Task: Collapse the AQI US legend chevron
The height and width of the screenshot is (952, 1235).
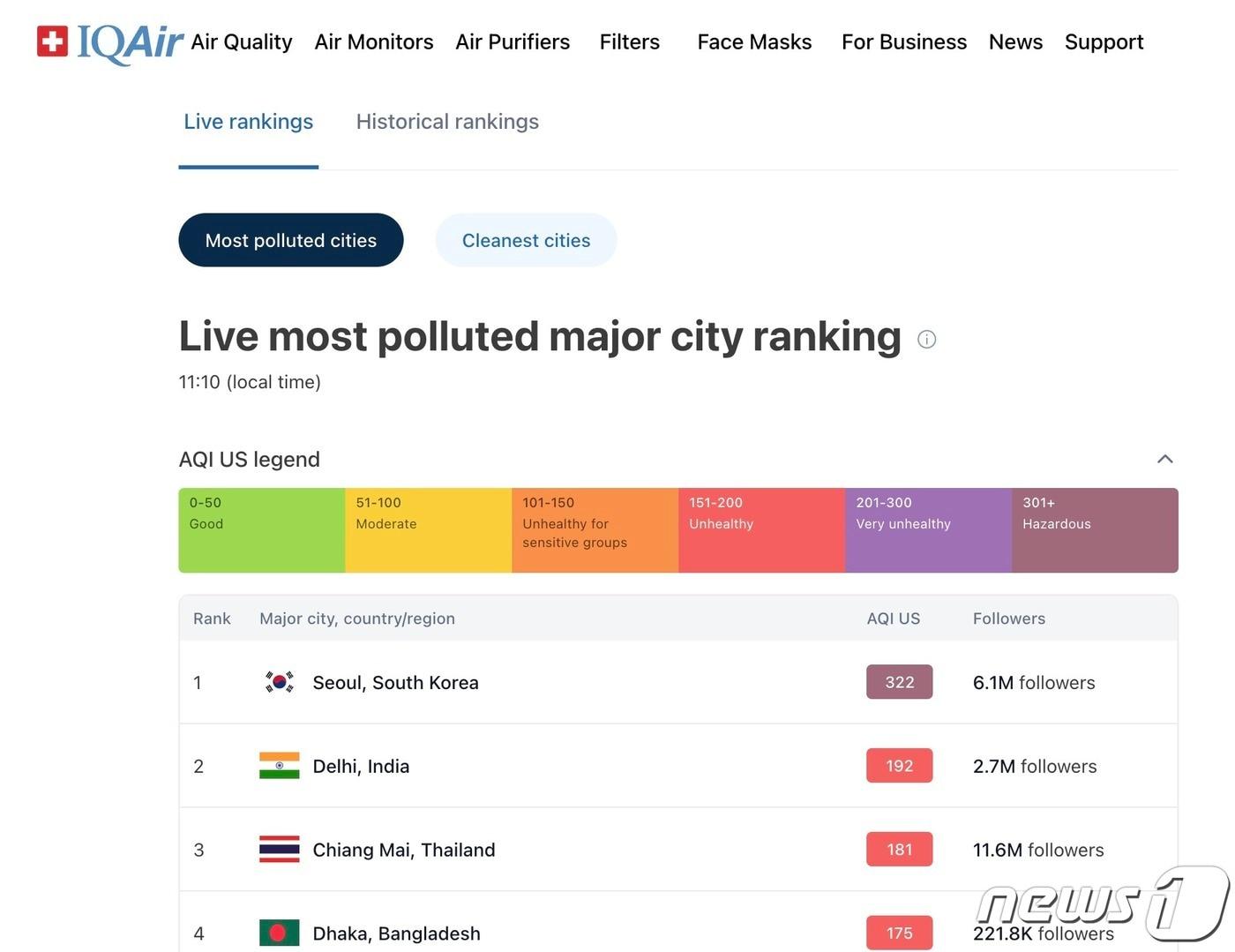Action: (1164, 459)
